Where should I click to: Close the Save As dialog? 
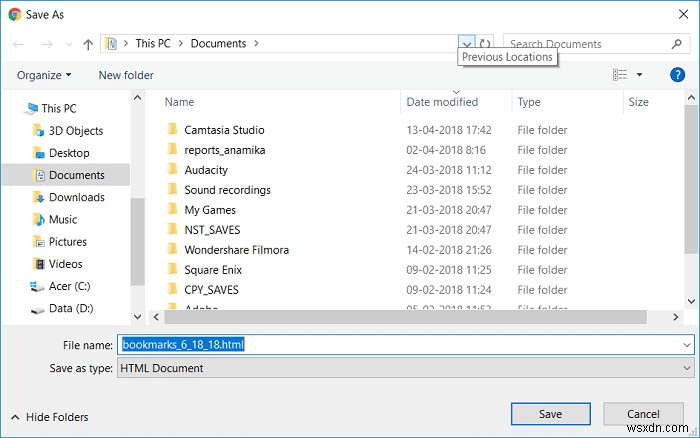pyautogui.click(x=683, y=14)
